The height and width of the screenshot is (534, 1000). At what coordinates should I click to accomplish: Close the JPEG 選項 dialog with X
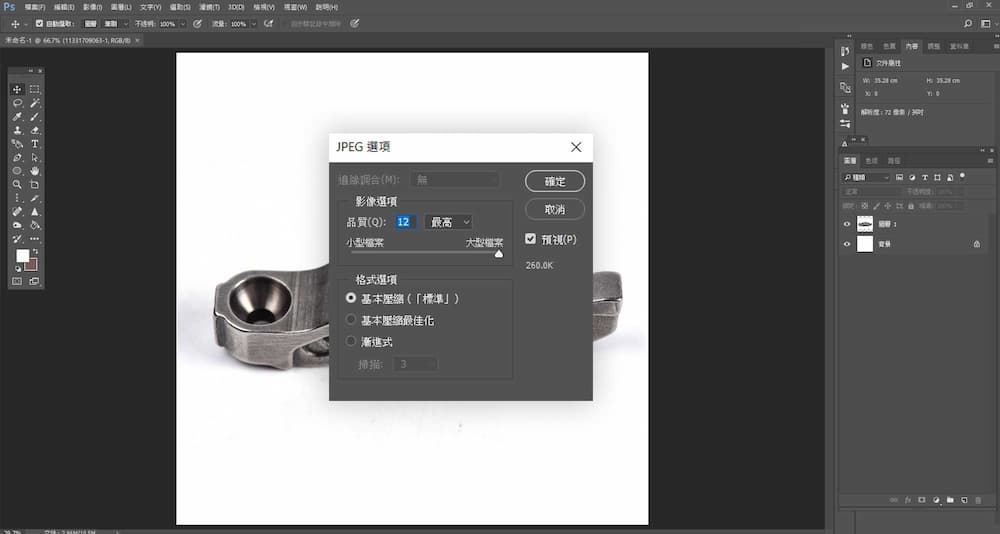pos(576,147)
